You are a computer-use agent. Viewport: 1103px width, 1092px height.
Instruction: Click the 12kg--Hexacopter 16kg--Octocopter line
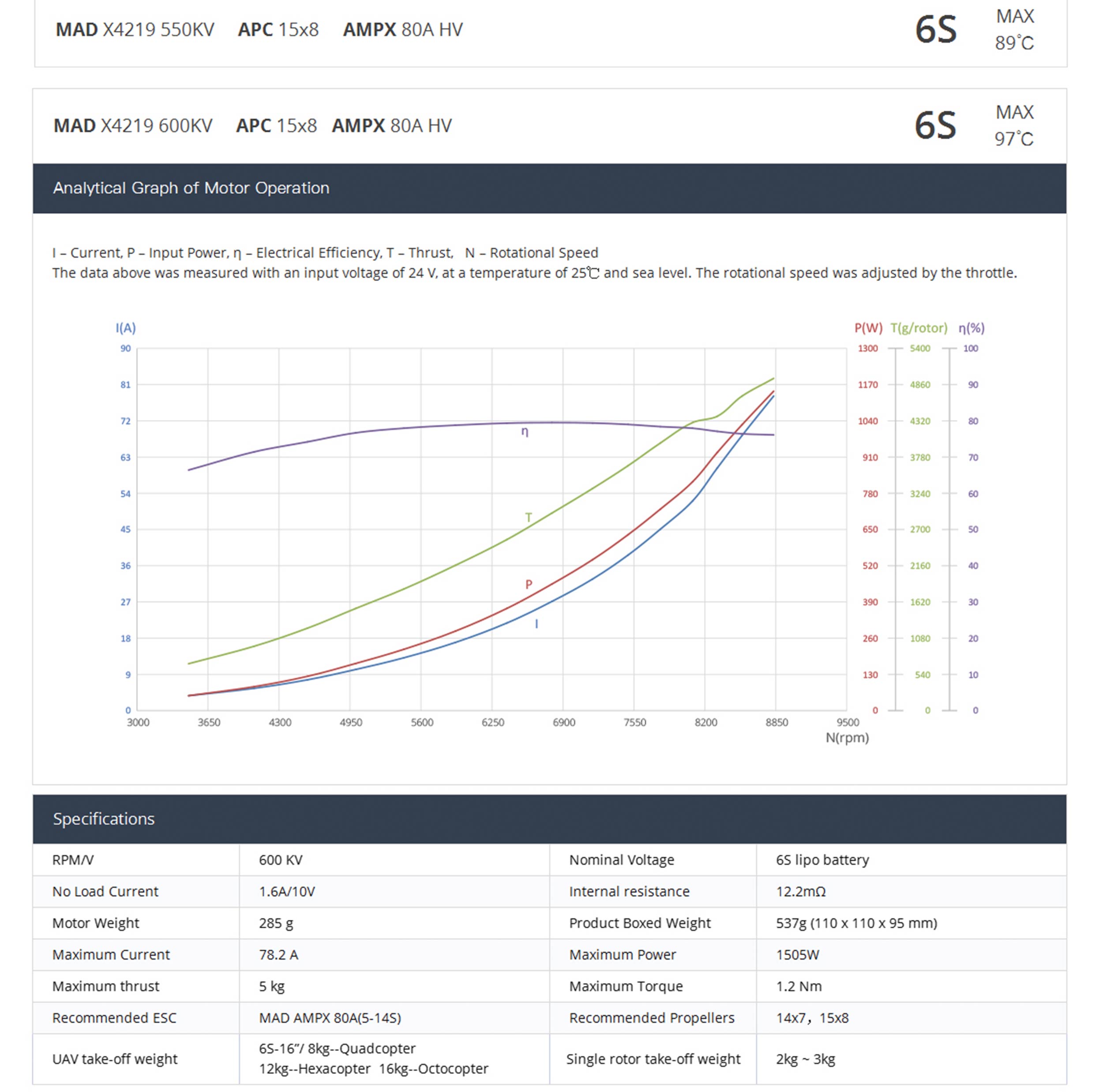coord(373,1069)
